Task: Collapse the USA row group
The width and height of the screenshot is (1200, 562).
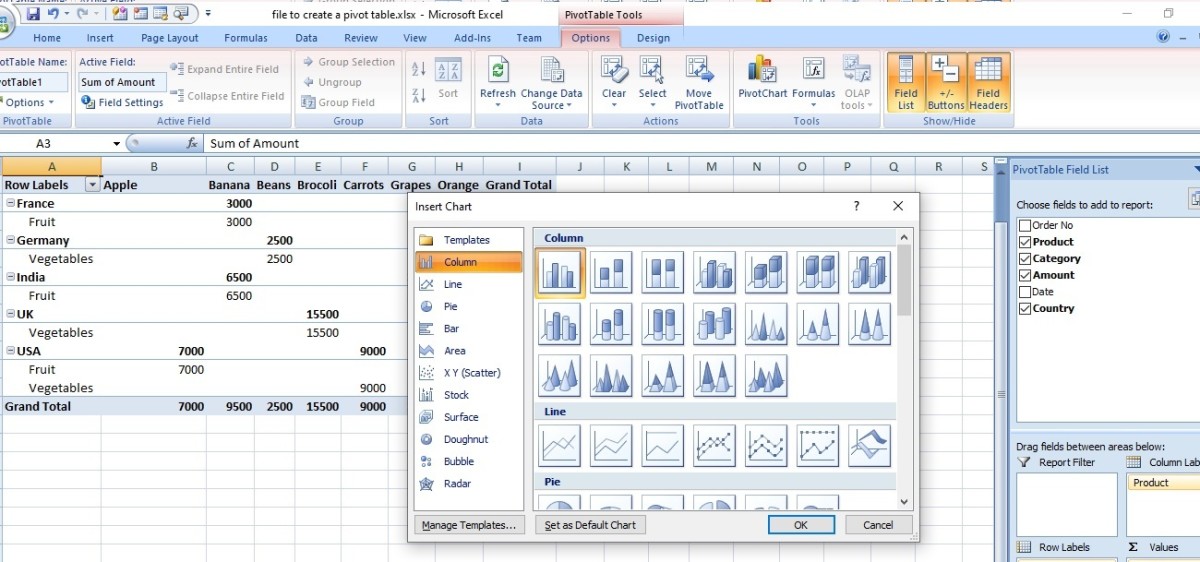Action: (x=10, y=351)
